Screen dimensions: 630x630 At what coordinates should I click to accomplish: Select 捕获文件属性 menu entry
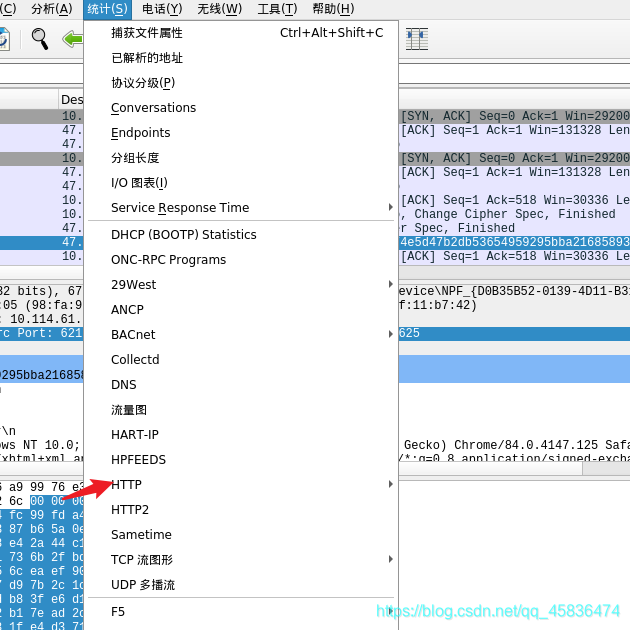click(241, 33)
